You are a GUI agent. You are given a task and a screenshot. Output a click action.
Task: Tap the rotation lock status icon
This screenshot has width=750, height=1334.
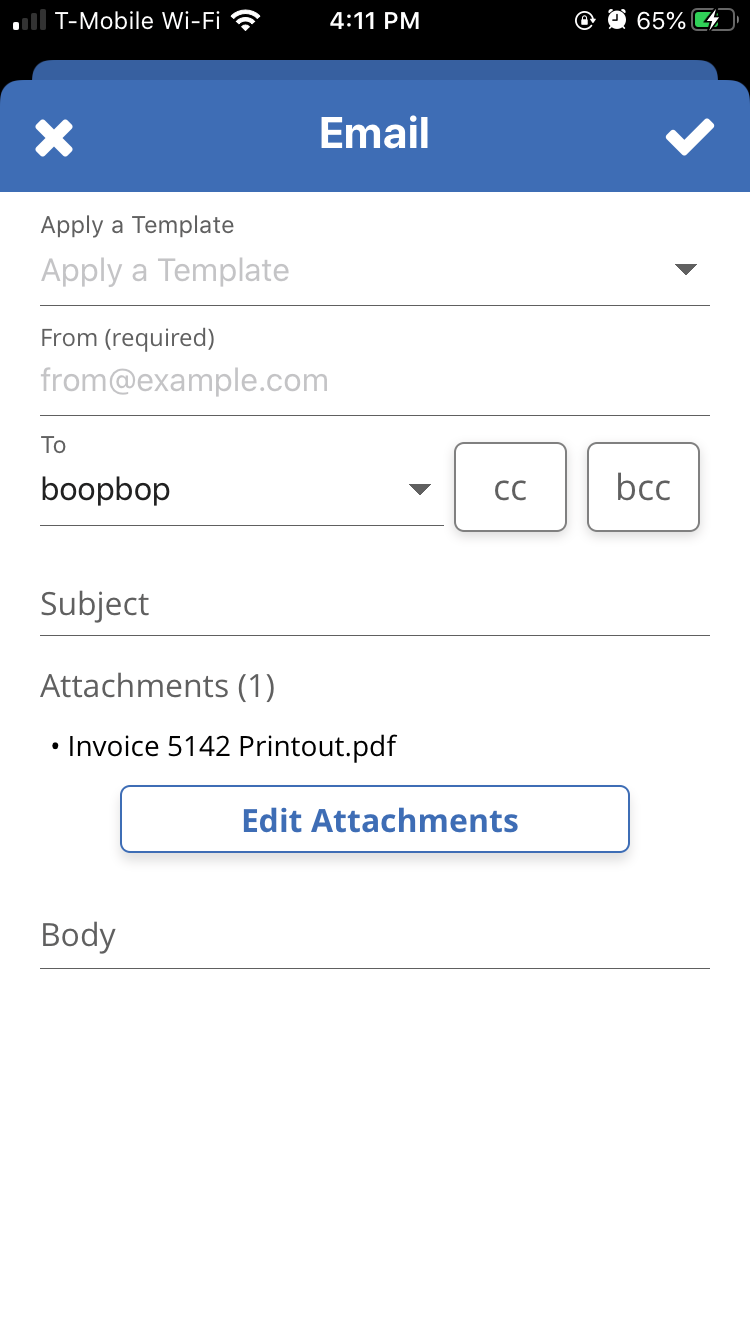(x=586, y=20)
